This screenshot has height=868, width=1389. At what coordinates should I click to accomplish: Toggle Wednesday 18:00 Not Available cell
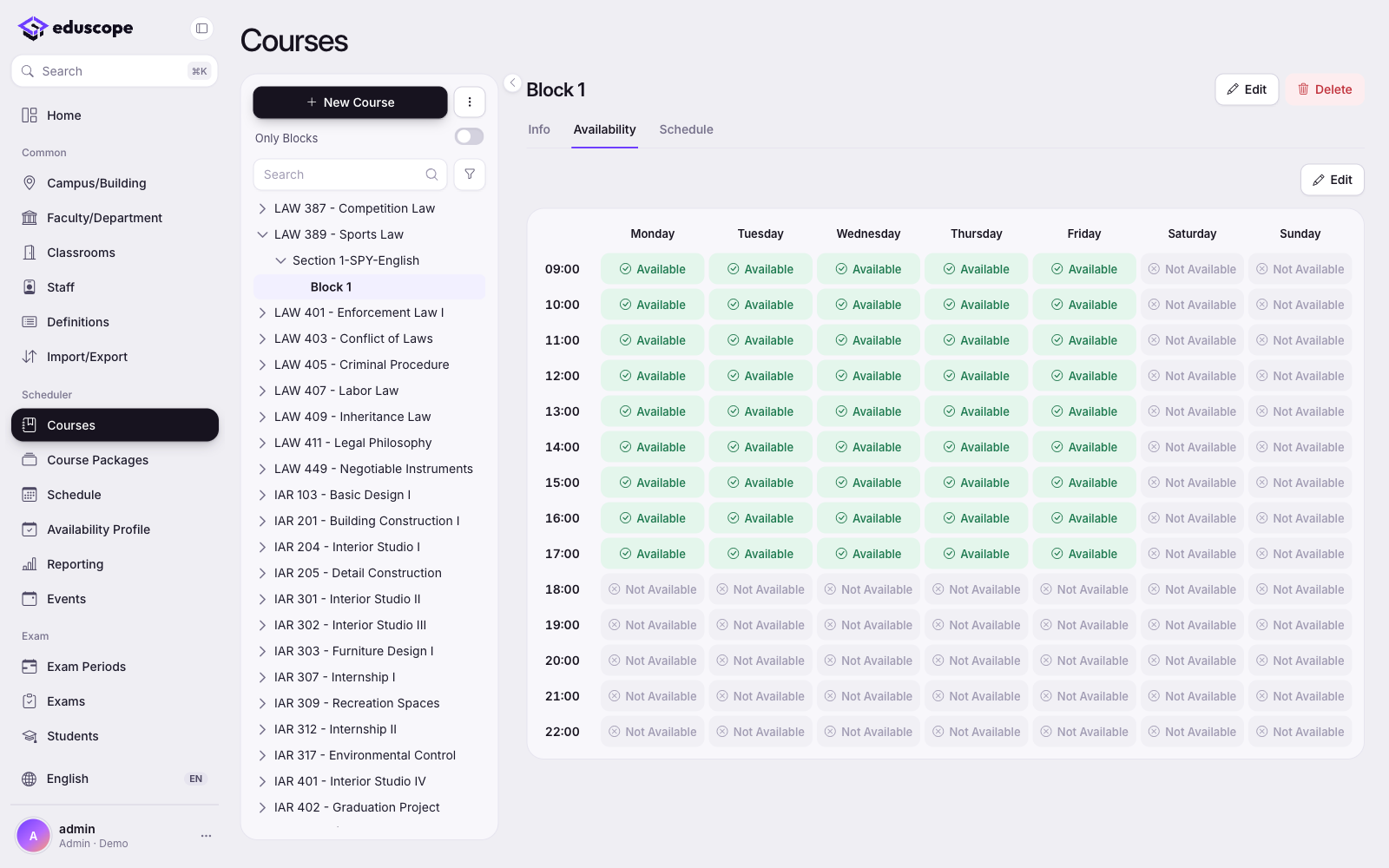(868, 589)
